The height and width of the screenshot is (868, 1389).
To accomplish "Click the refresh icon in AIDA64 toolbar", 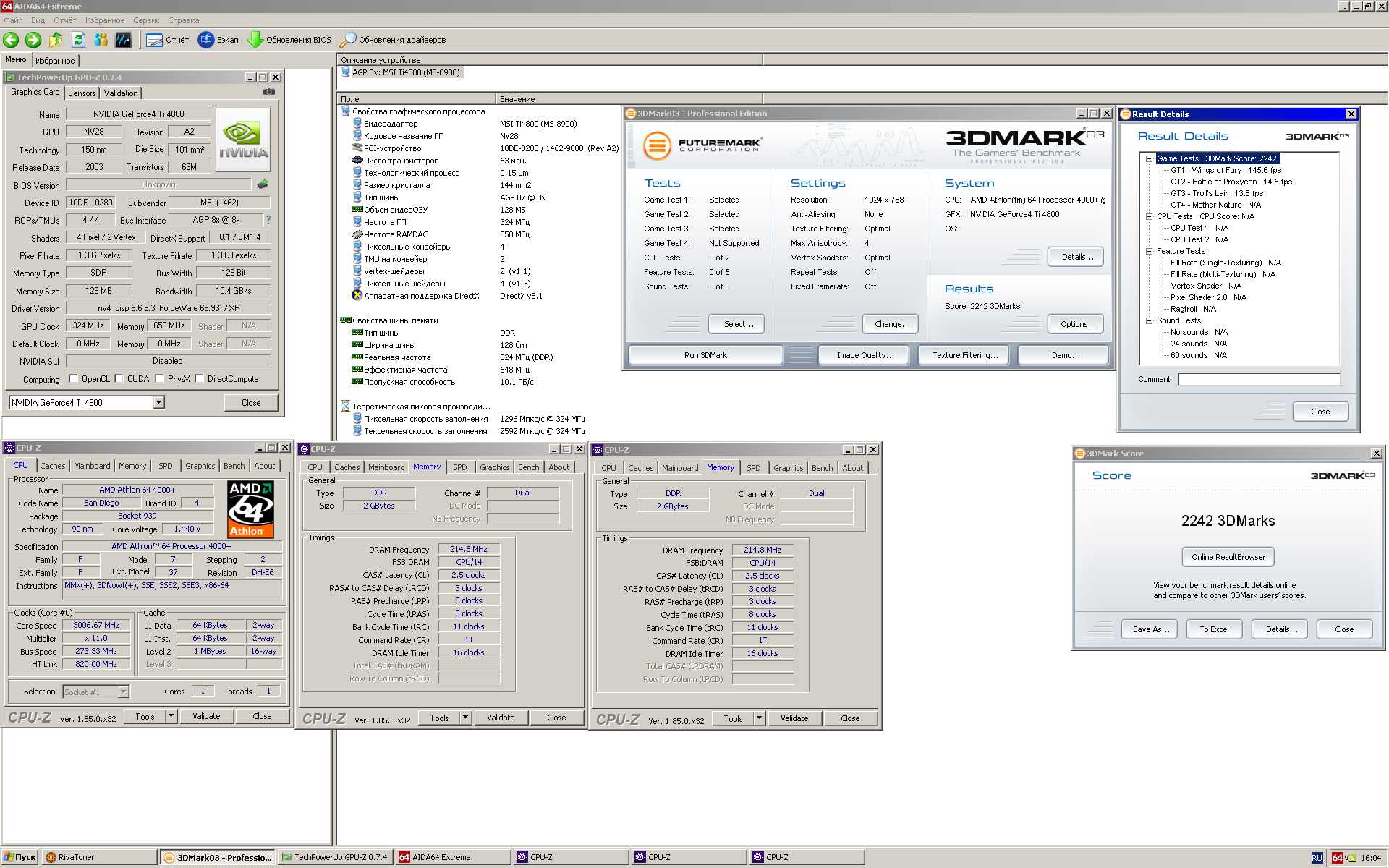I will pyautogui.click(x=78, y=40).
